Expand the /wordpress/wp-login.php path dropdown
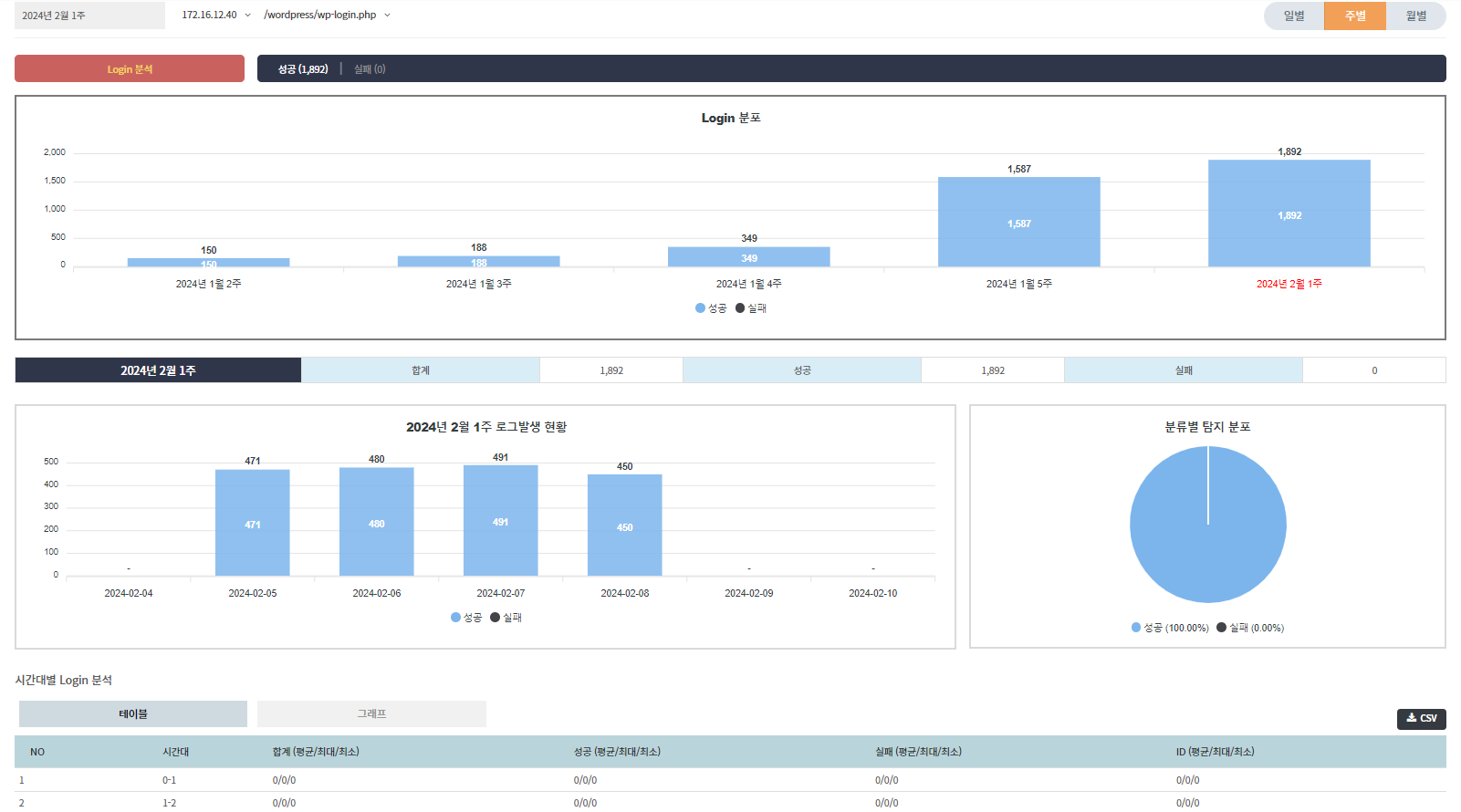The width and height of the screenshot is (1461, 812). pyautogui.click(x=327, y=16)
